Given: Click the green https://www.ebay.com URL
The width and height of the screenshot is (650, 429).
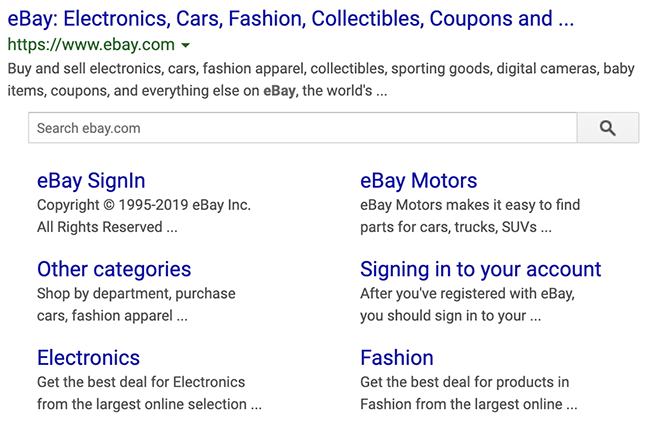Looking at the screenshot, I should click(x=90, y=45).
